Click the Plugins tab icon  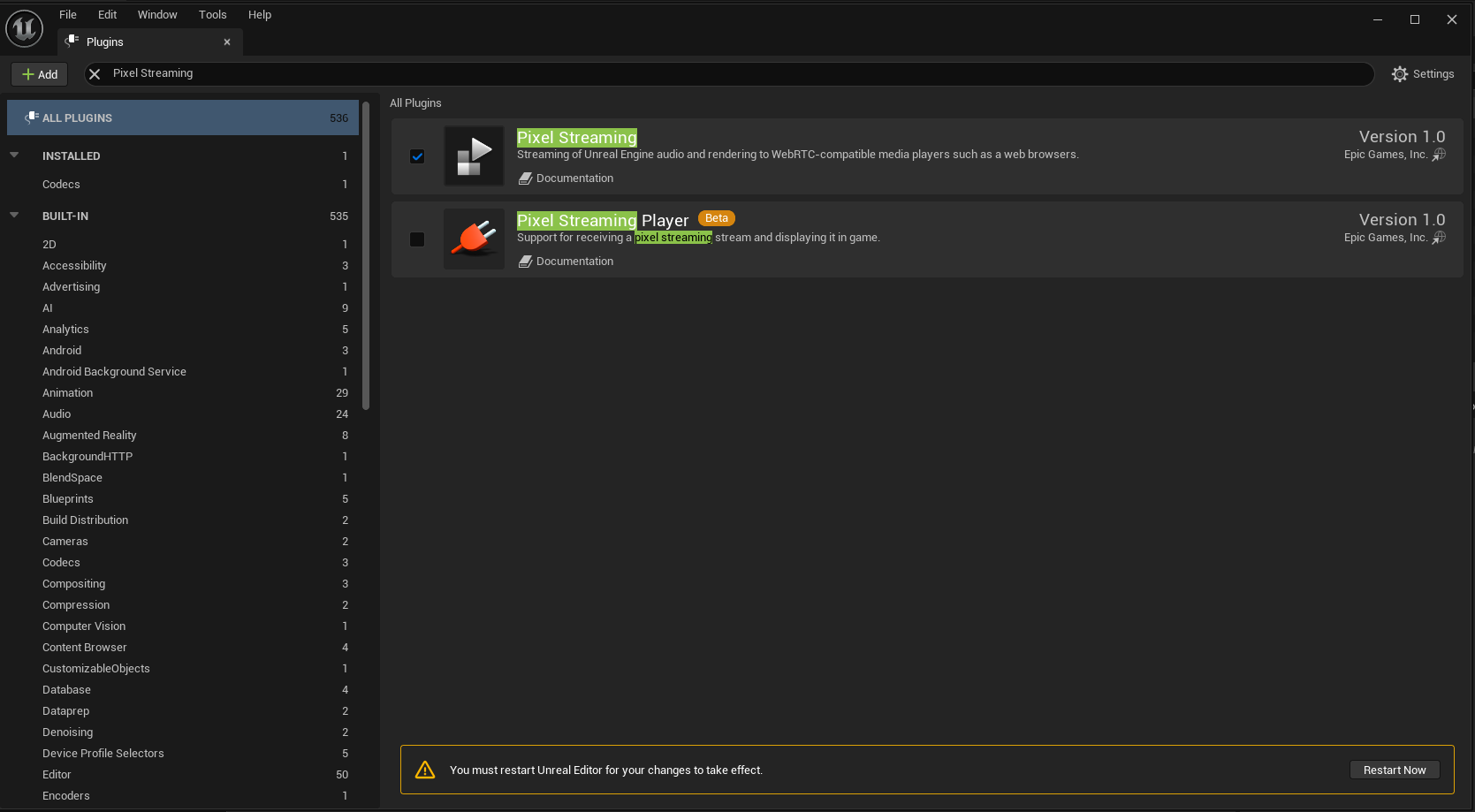point(72,42)
